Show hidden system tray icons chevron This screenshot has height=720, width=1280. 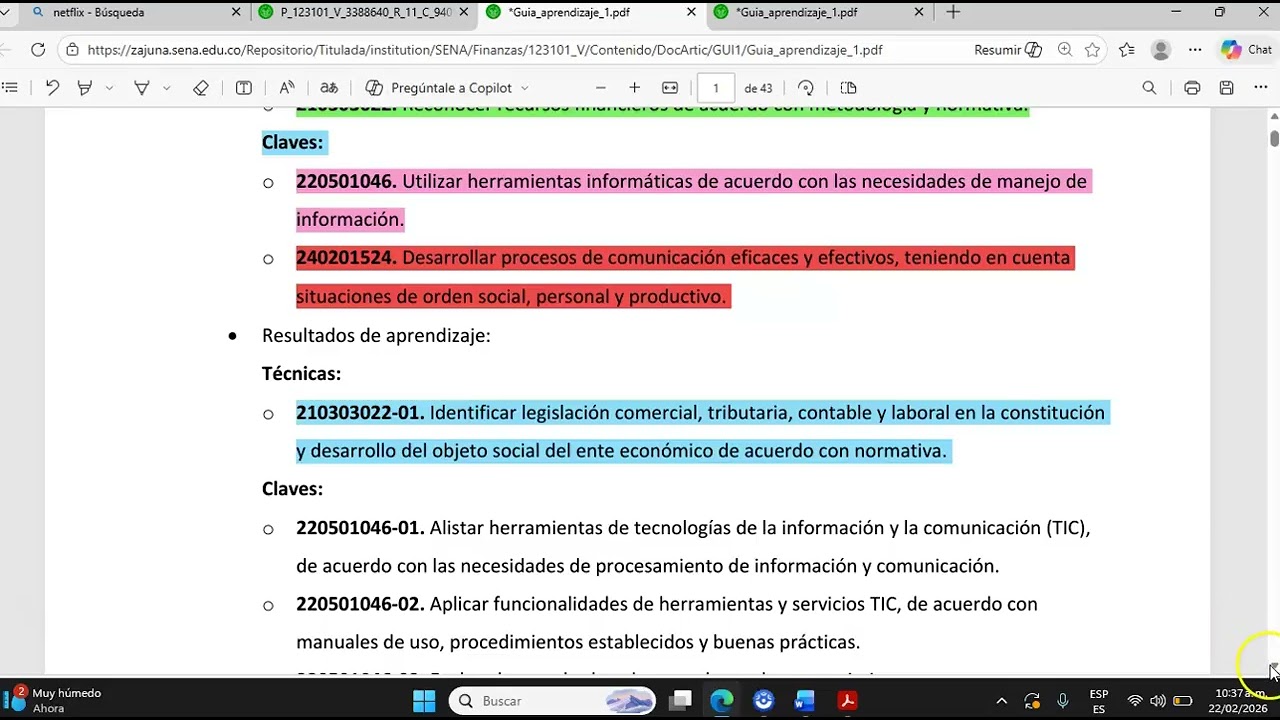point(1001,701)
